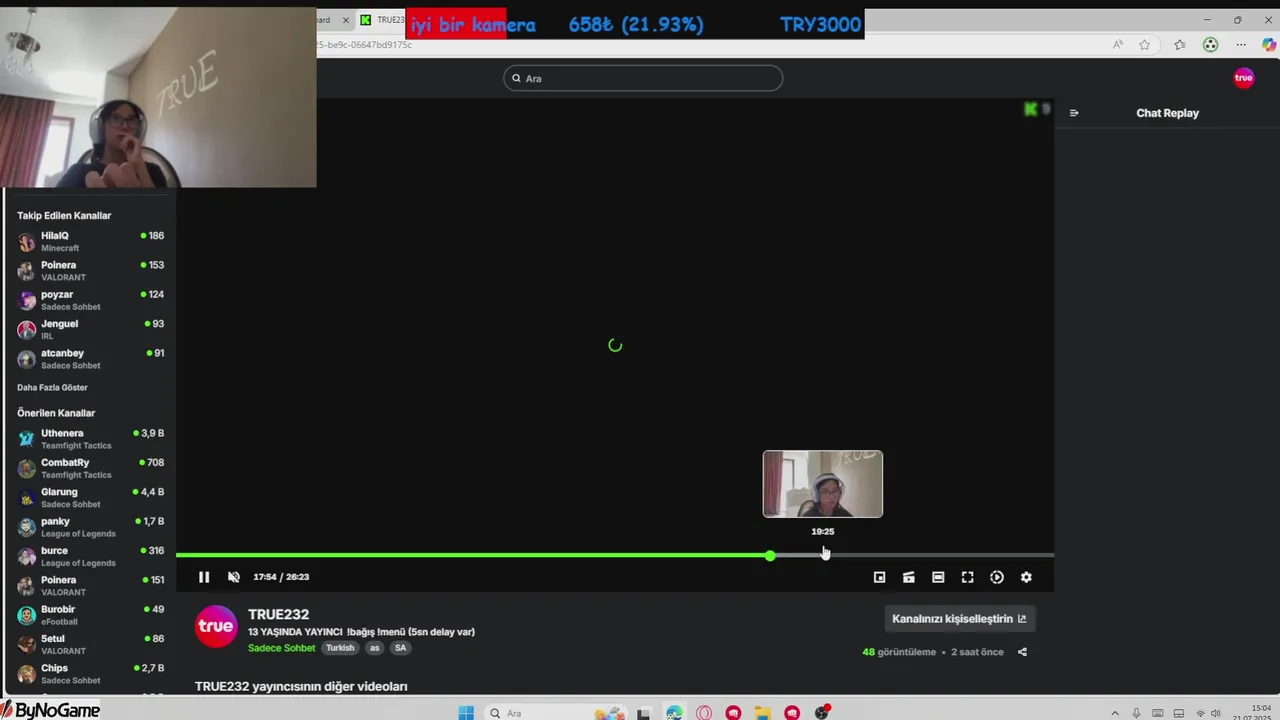Select the SA tag
1280x720 pixels.
coord(400,648)
